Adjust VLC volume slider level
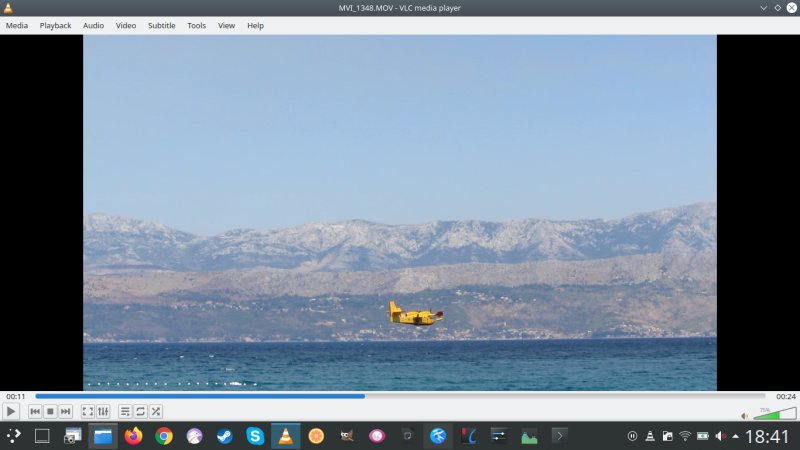The width and height of the screenshot is (800, 450). point(775,413)
